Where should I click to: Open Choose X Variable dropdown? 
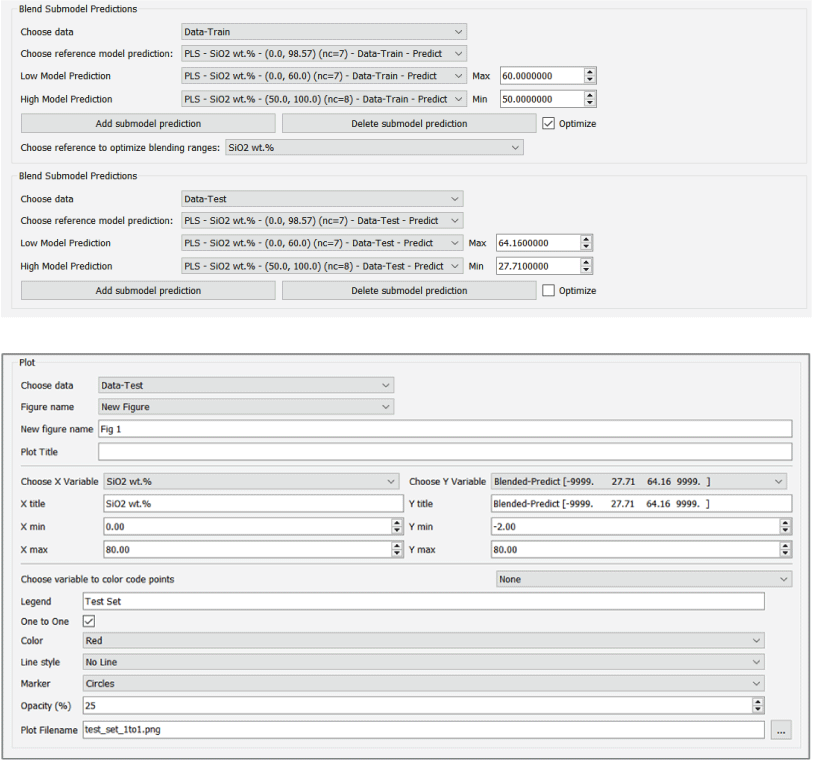coord(250,482)
